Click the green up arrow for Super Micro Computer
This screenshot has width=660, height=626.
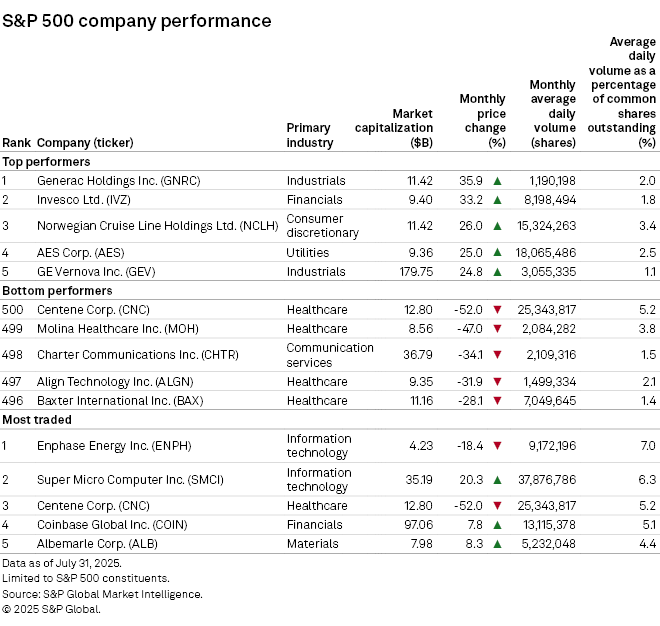pos(496,479)
